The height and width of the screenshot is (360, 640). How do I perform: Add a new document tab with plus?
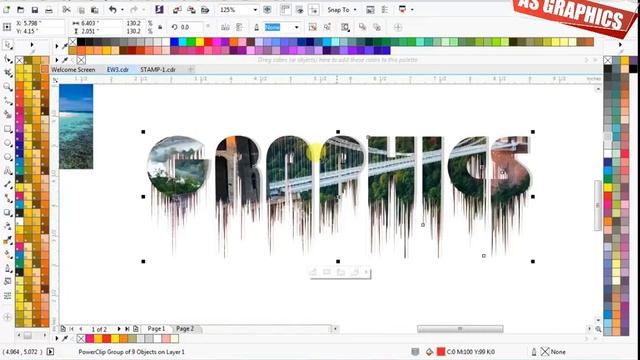[190, 69]
